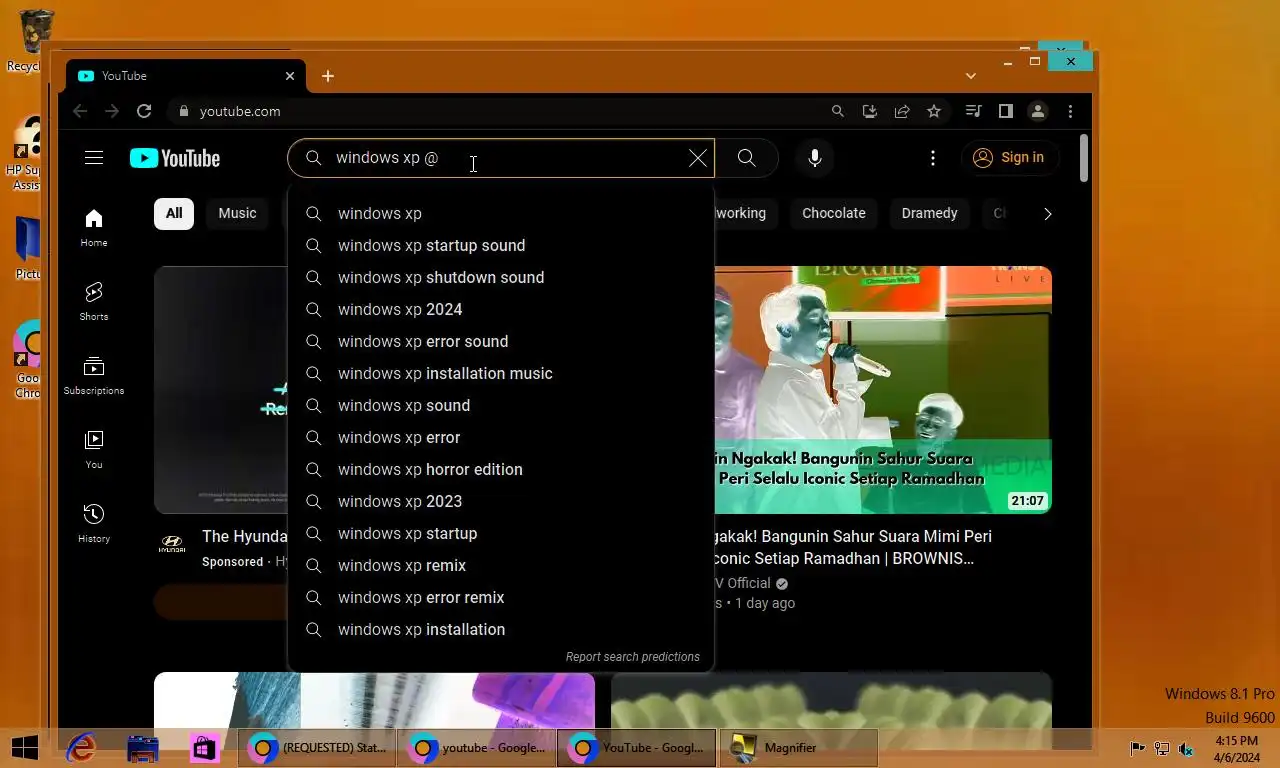Open the Windows Start button
Image resolution: width=1280 pixels, height=768 pixels.
point(24,747)
